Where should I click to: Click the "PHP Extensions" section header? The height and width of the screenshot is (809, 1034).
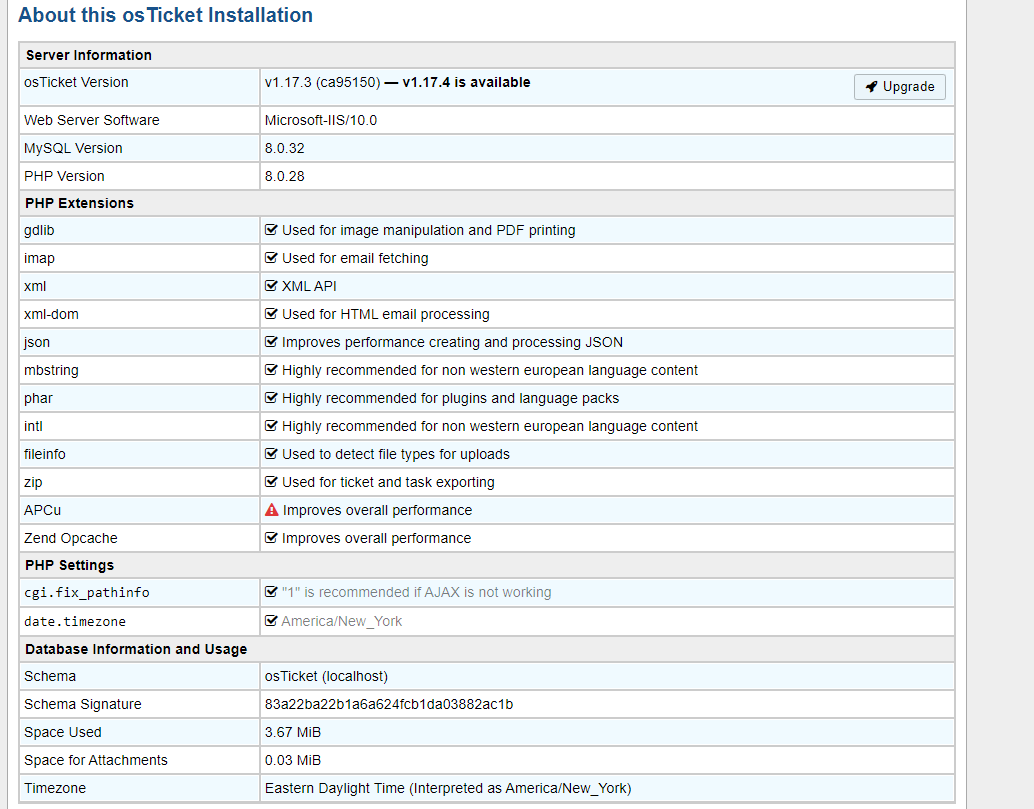point(79,203)
